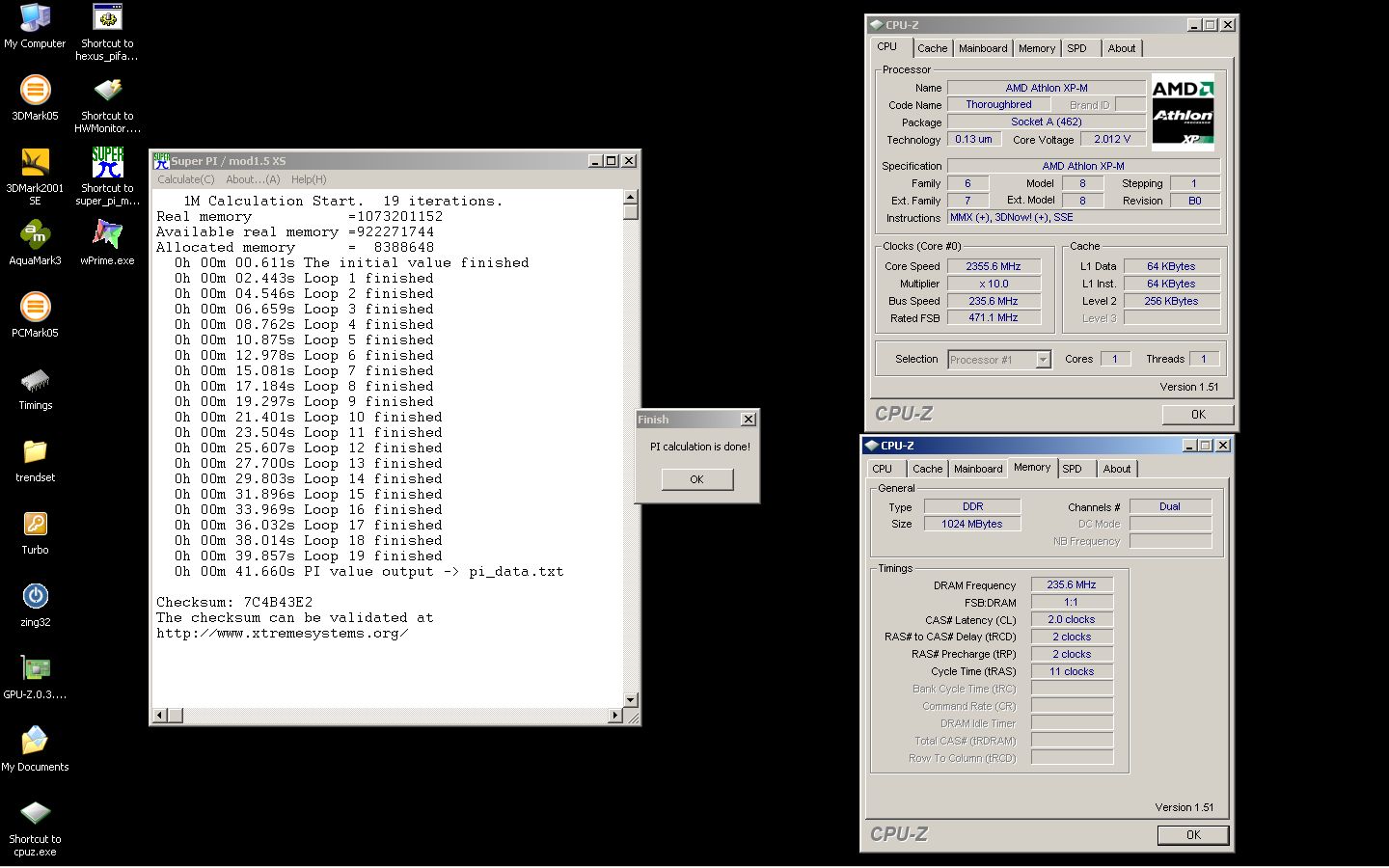Click Checksum: 7C4B43E2 line in Super PI
The image size is (1389, 868).
234,602
